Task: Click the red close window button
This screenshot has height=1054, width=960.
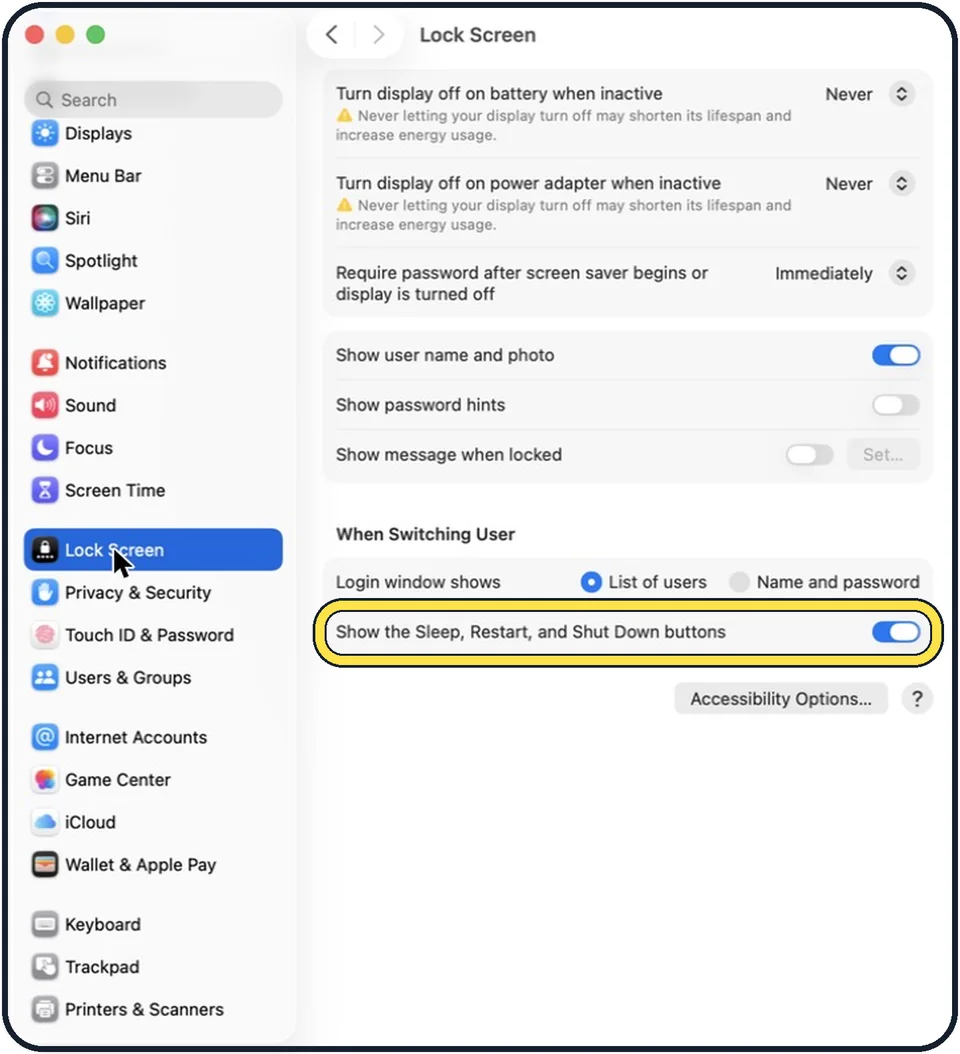Action: click(x=34, y=34)
